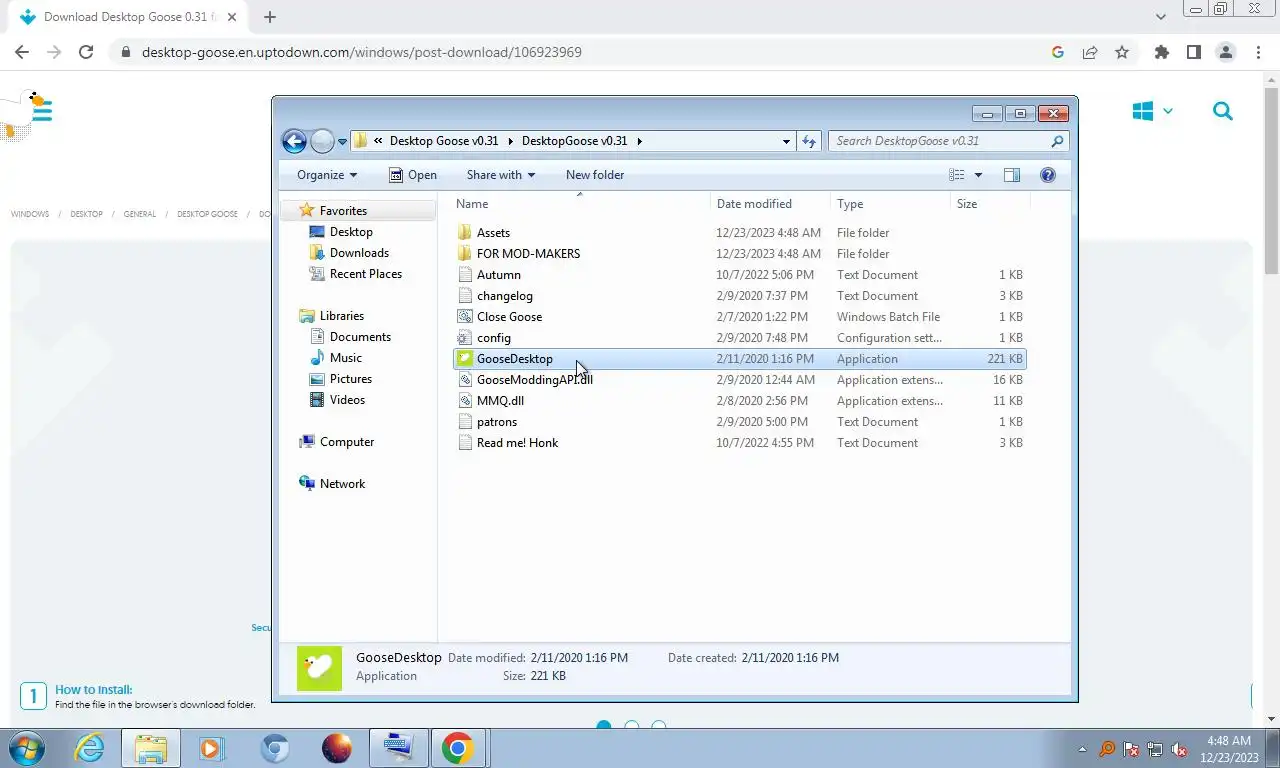Open the view options dropdown arrow
The image size is (1280, 768).
coord(978,175)
